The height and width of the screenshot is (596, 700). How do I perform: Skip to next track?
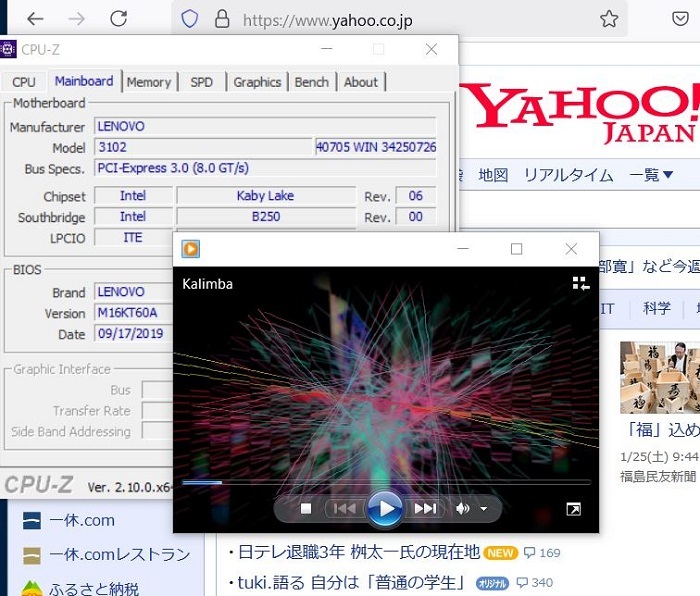tap(425, 508)
